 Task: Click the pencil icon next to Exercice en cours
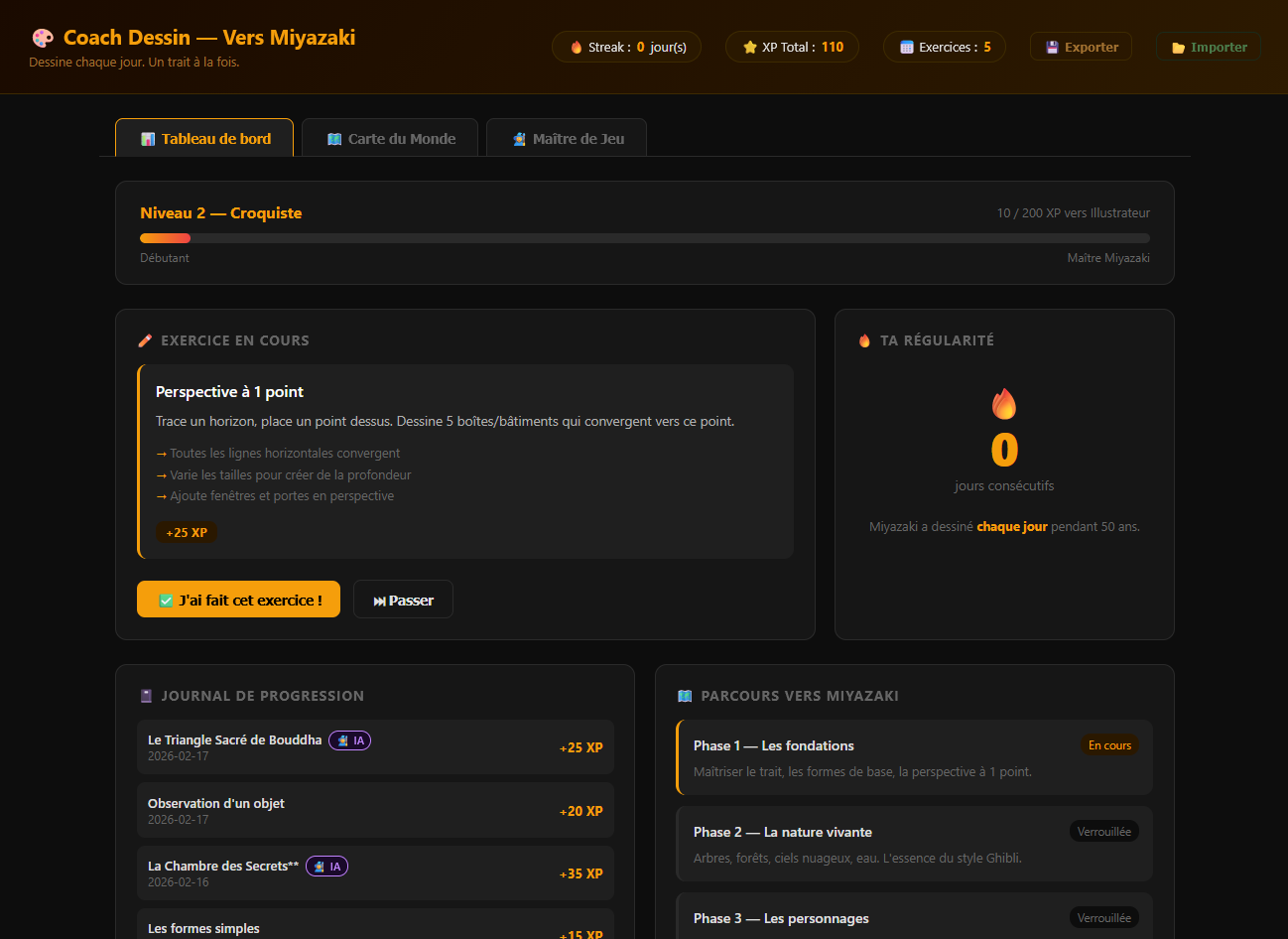click(145, 340)
